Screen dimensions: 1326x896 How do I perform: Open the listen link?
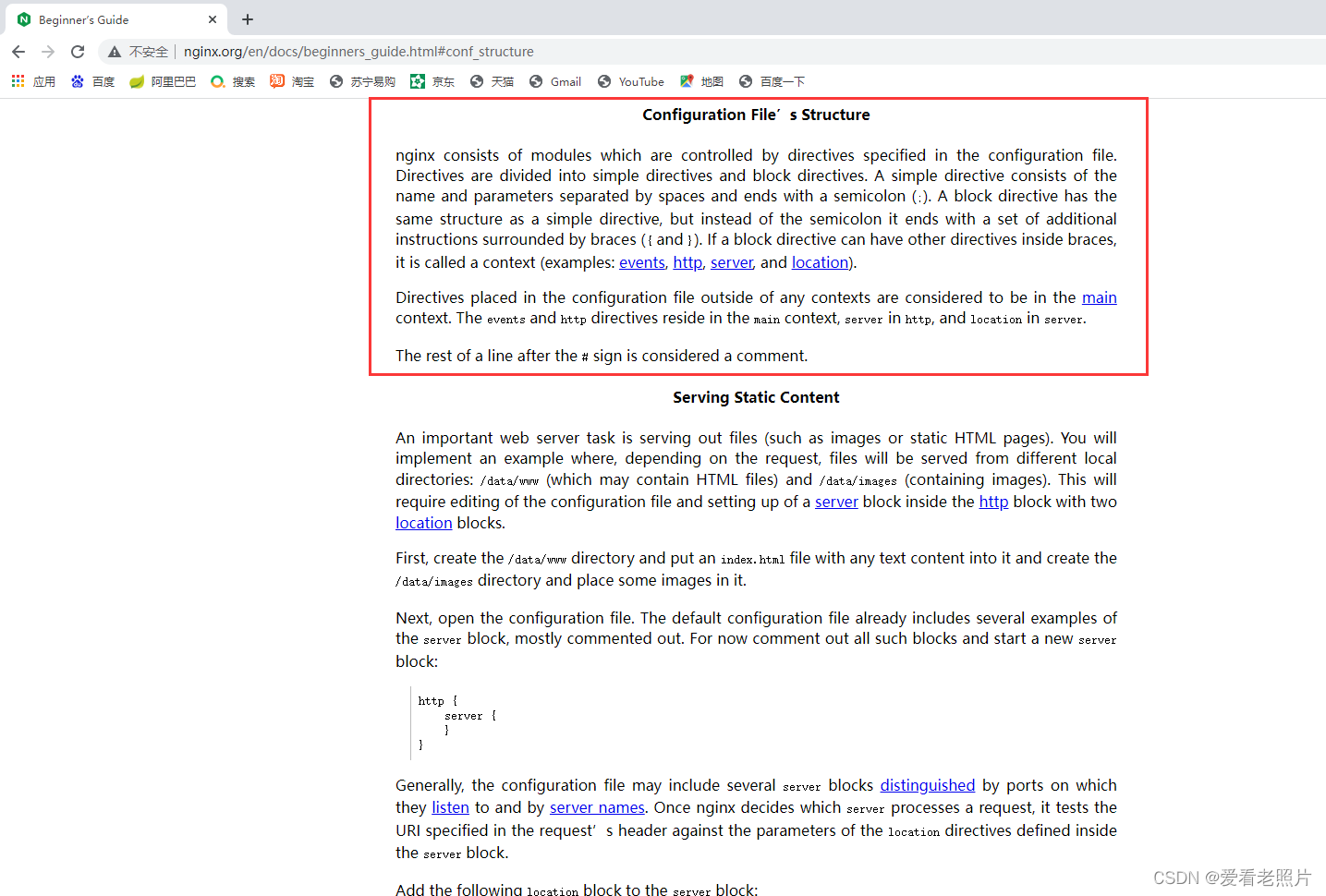click(451, 807)
